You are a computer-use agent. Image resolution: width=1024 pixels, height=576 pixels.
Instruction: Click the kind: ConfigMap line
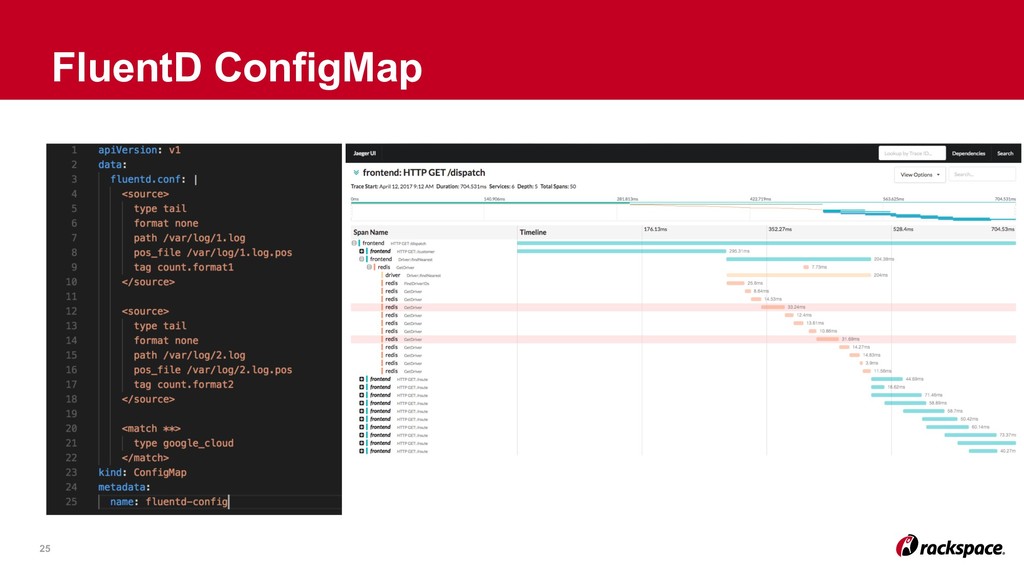142,472
